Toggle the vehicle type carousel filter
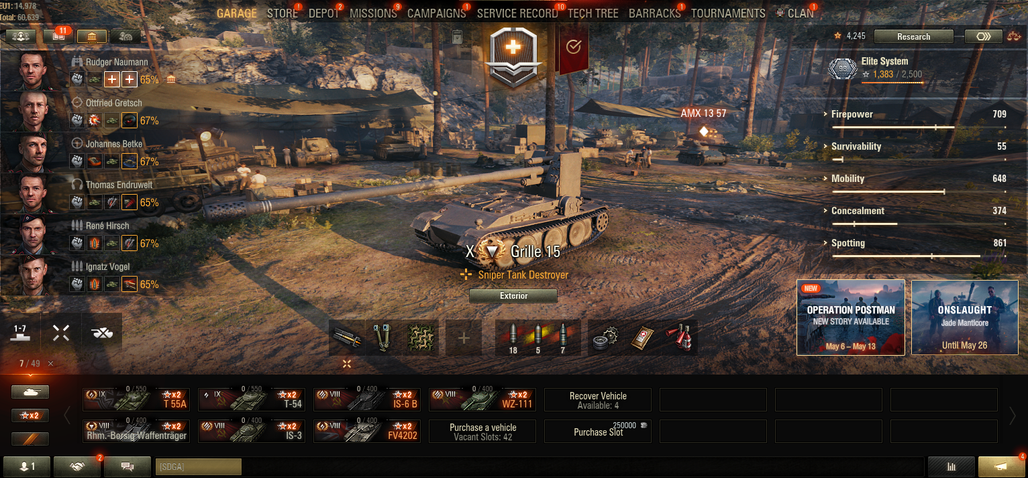This screenshot has width=1028, height=478. click(x=30, y=392)
